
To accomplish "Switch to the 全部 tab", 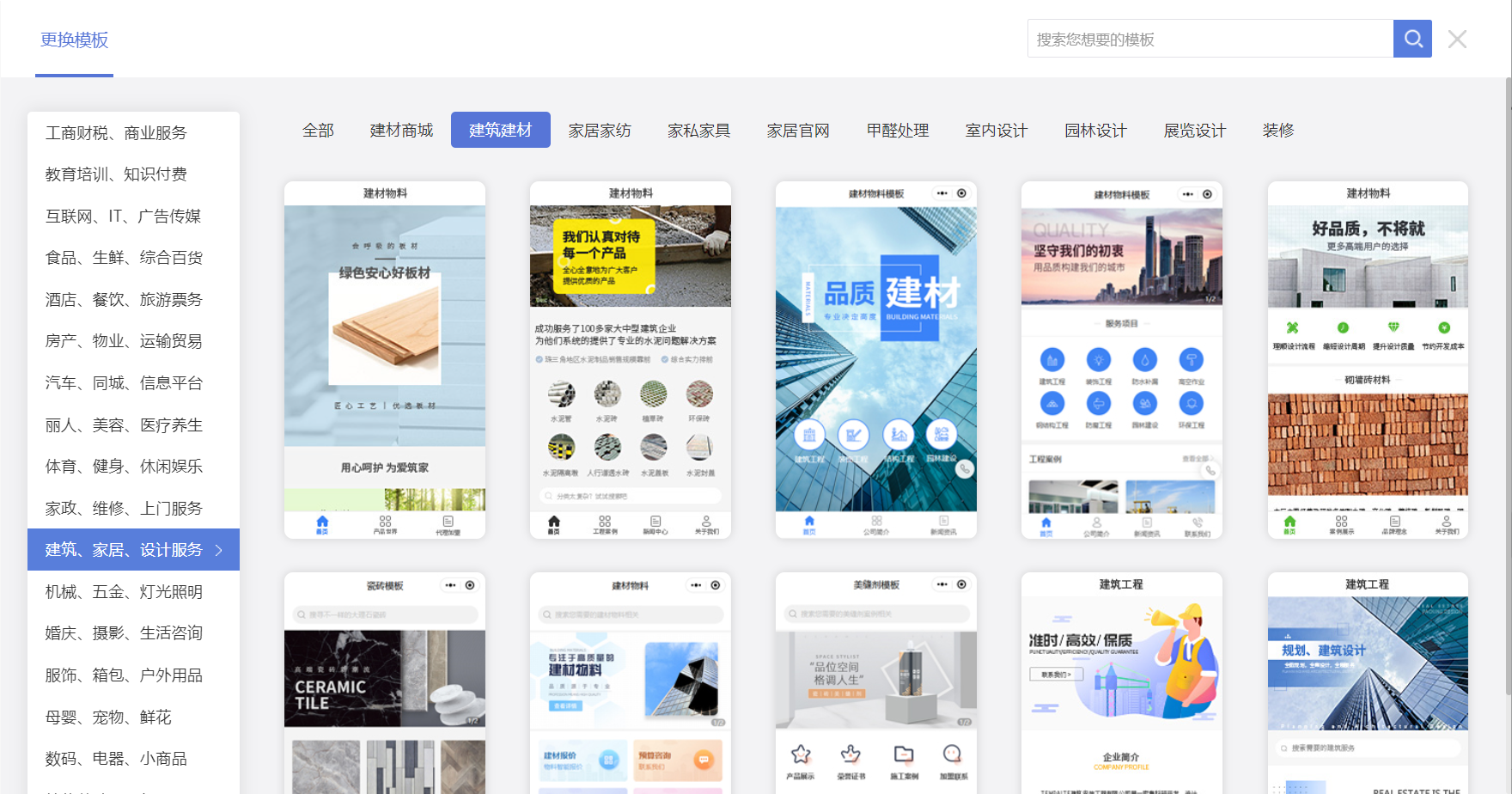I will click(318, 131).
